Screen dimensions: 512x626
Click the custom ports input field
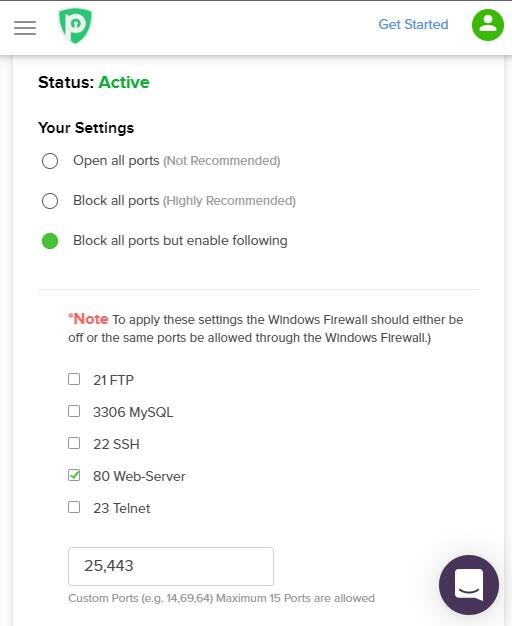[x=171, y=566]
